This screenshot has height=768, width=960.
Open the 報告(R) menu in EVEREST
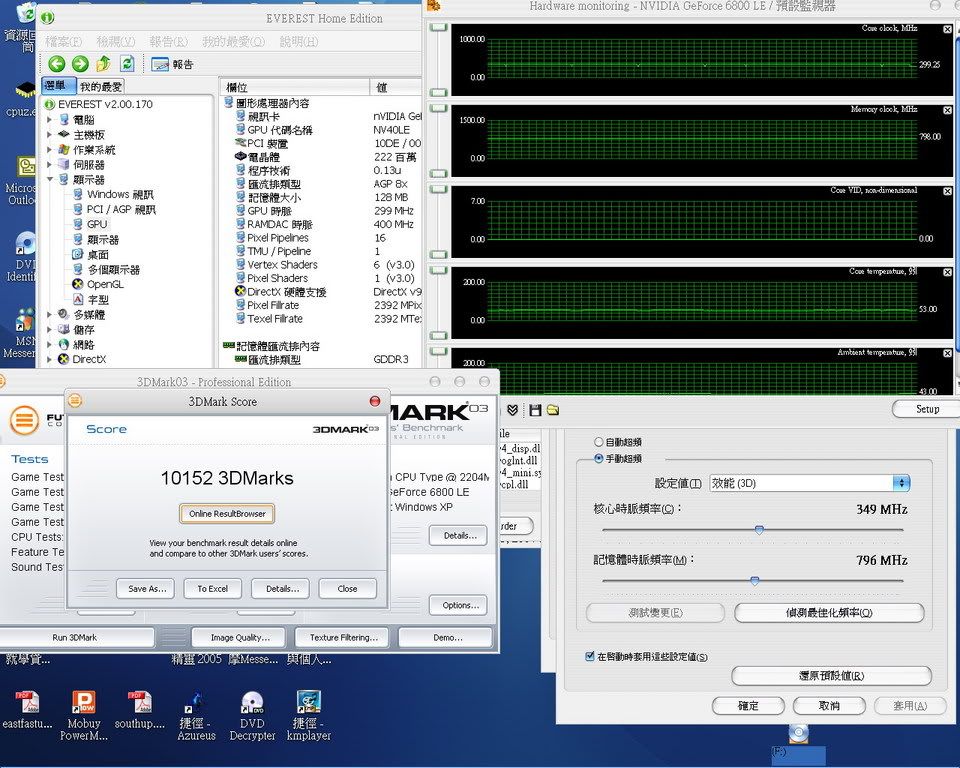(x=168, y=42)
